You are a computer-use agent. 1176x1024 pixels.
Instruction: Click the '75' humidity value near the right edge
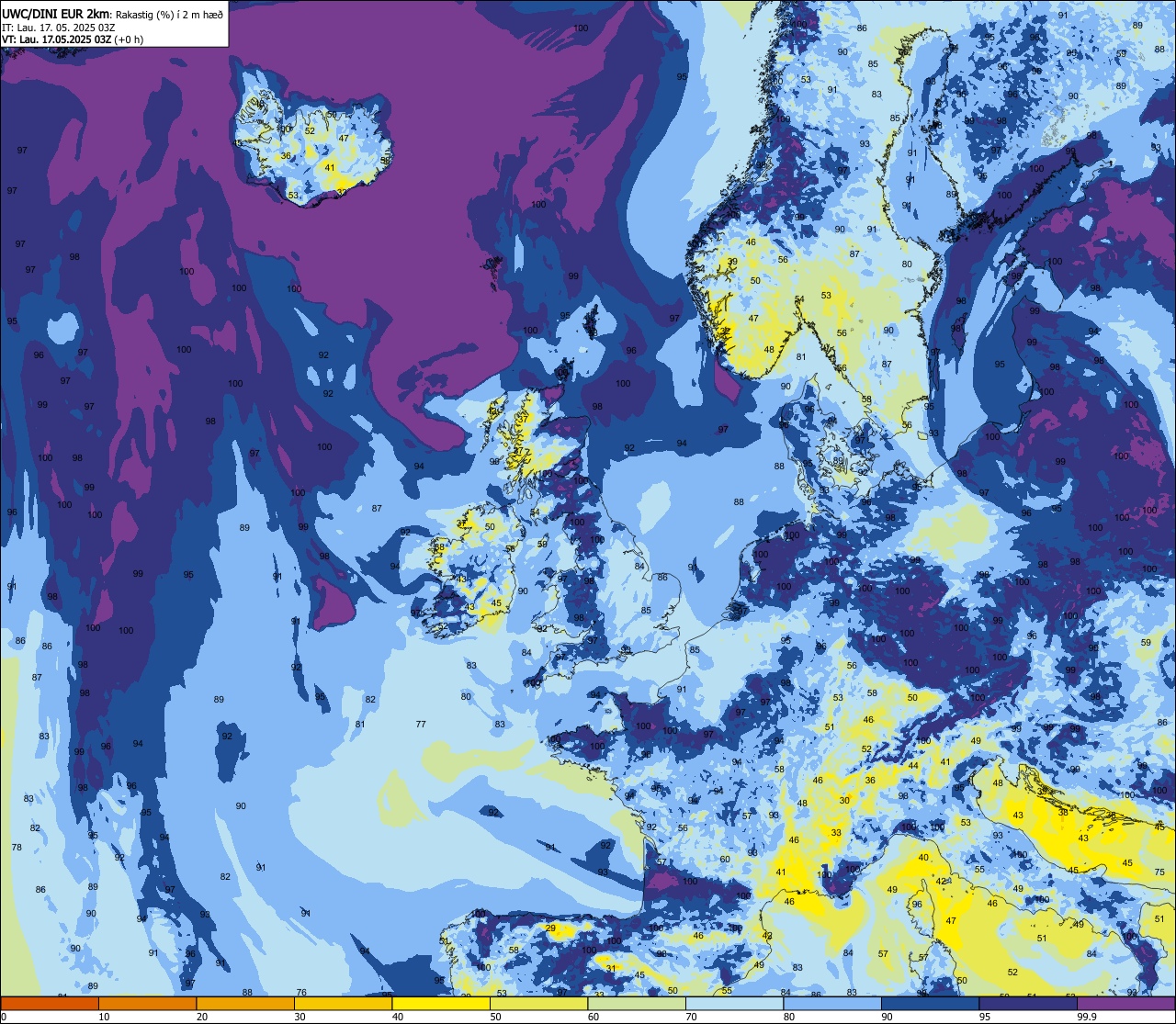pyautogui.click(x=1159, y=872)
